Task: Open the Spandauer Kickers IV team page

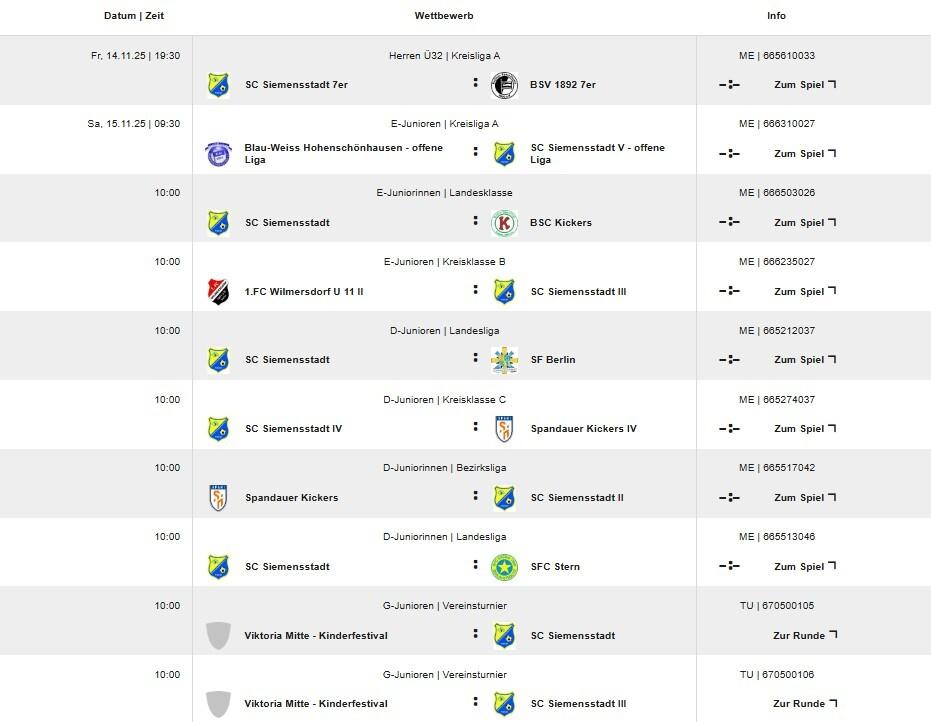Action: click(x=583, y=429)
